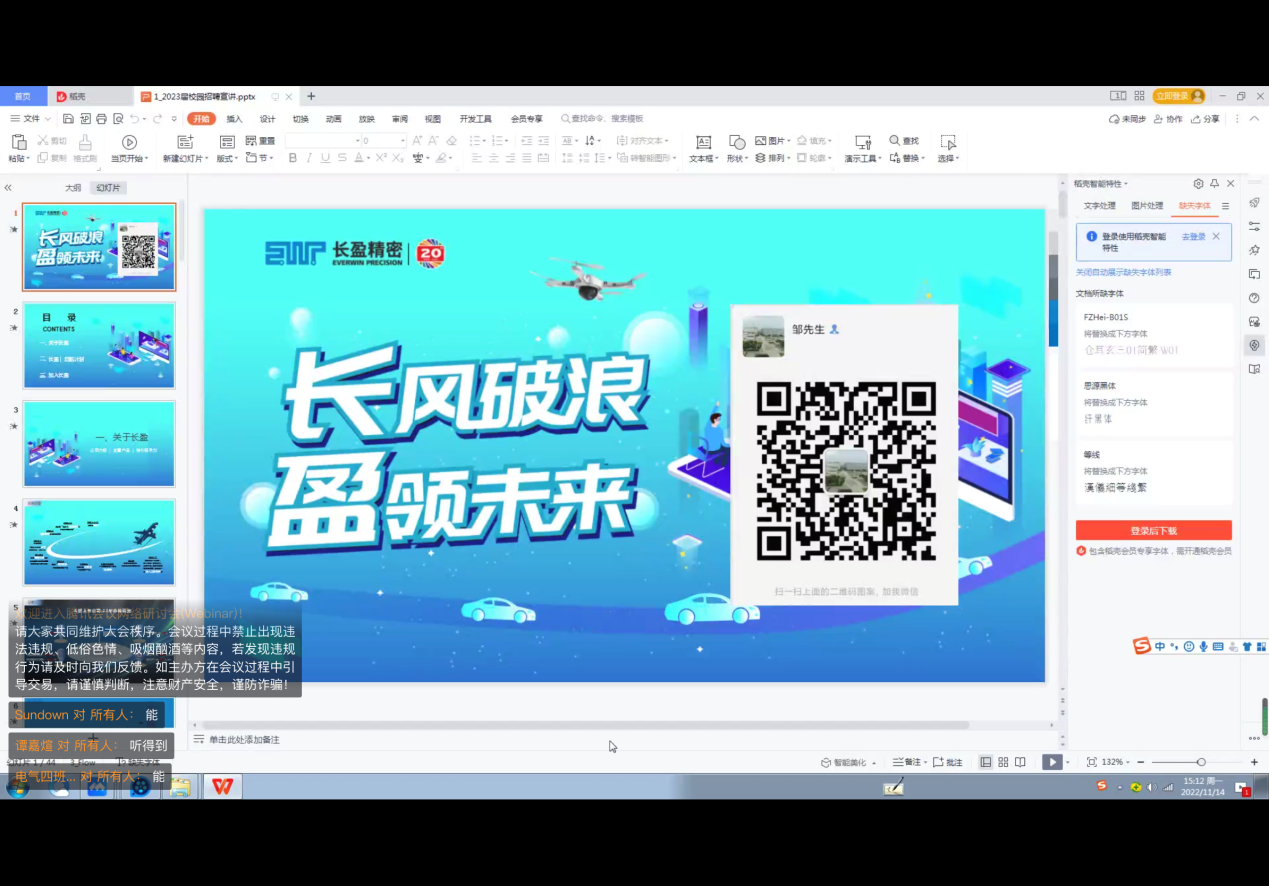The height and width of the screenshot is (886, 1269).
Task: Switch to slide sorter view in status bar
Action: pos(1003,762)
